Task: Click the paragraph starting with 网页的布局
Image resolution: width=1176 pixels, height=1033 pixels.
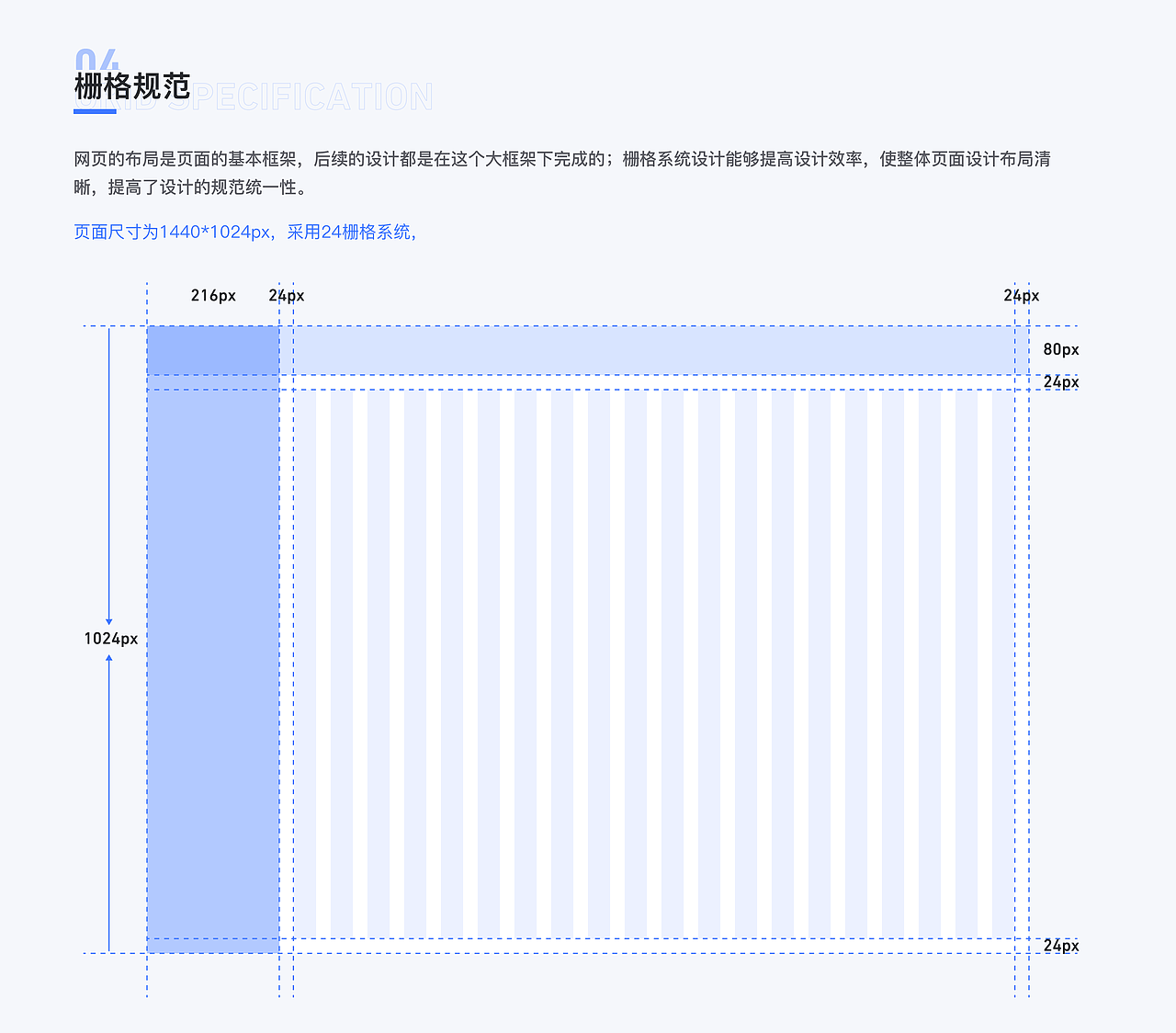Action: (562, 173)
